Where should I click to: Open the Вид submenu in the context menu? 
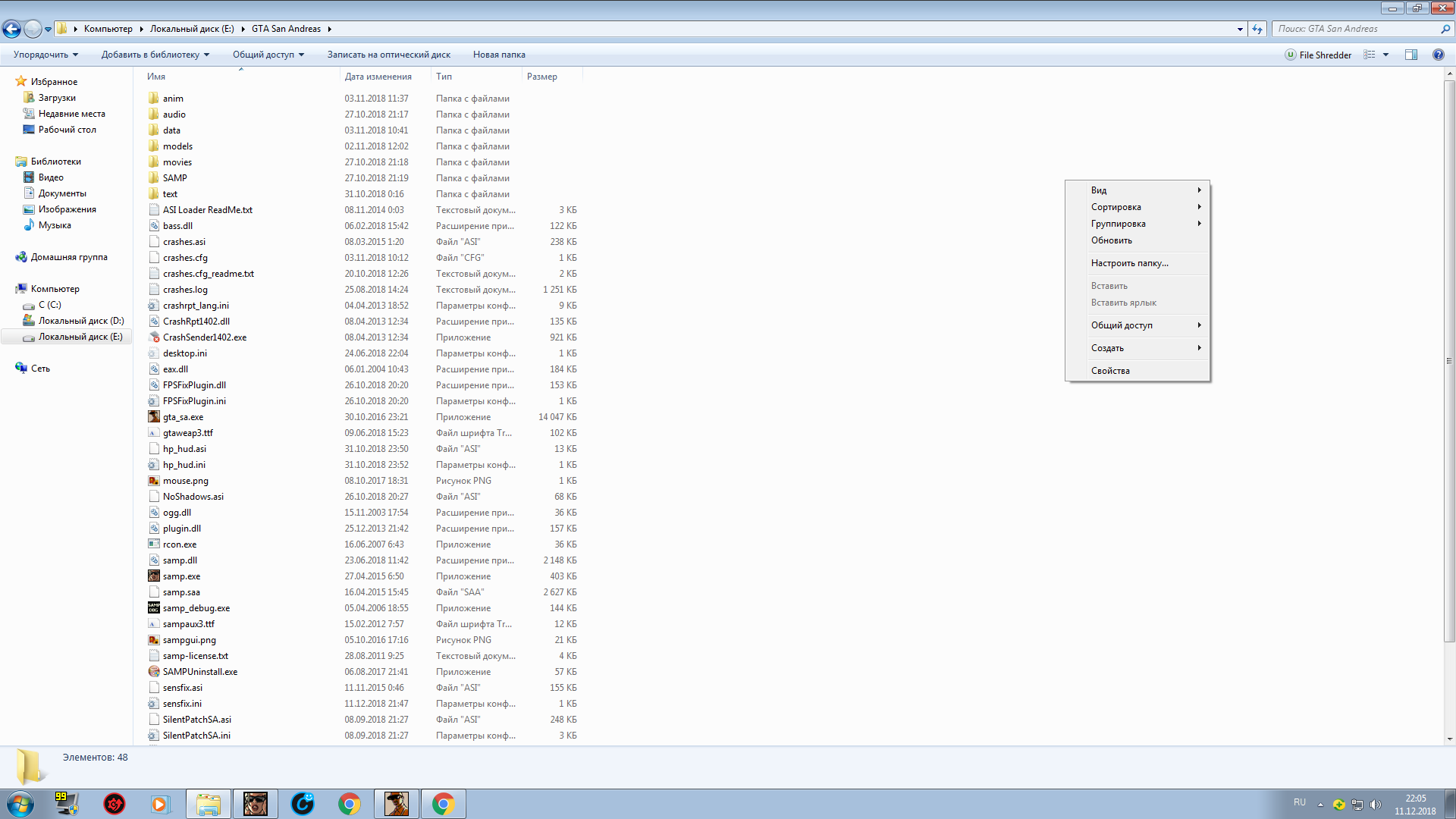(1137, 190)
